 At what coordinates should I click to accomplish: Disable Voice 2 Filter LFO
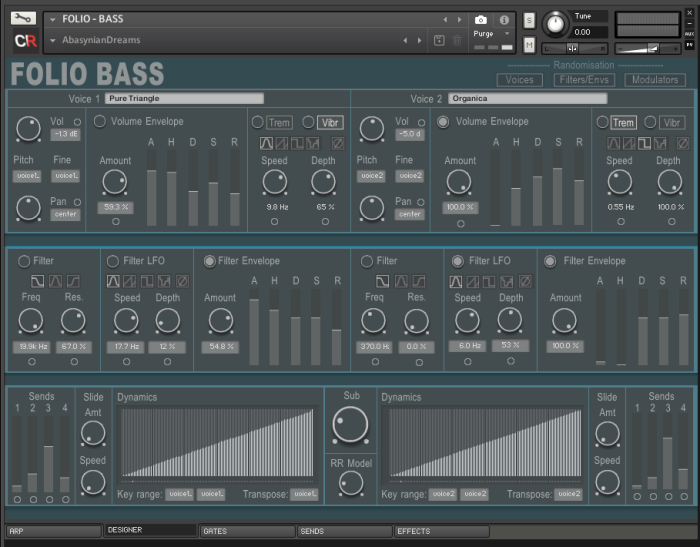458,261
